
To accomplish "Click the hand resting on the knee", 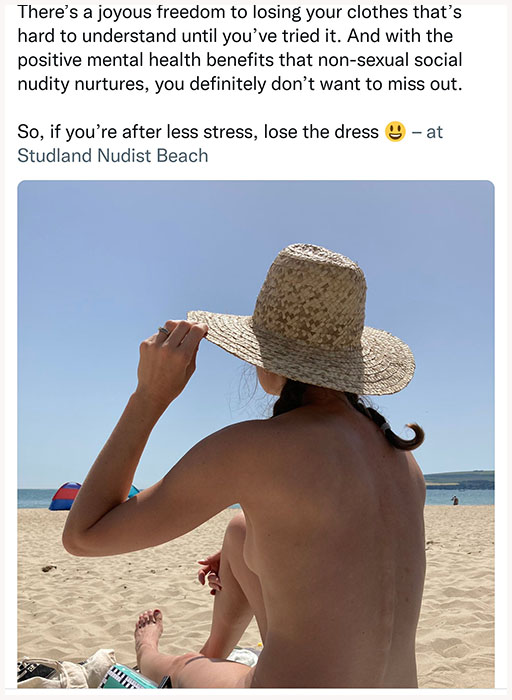I will pos(211,572).
